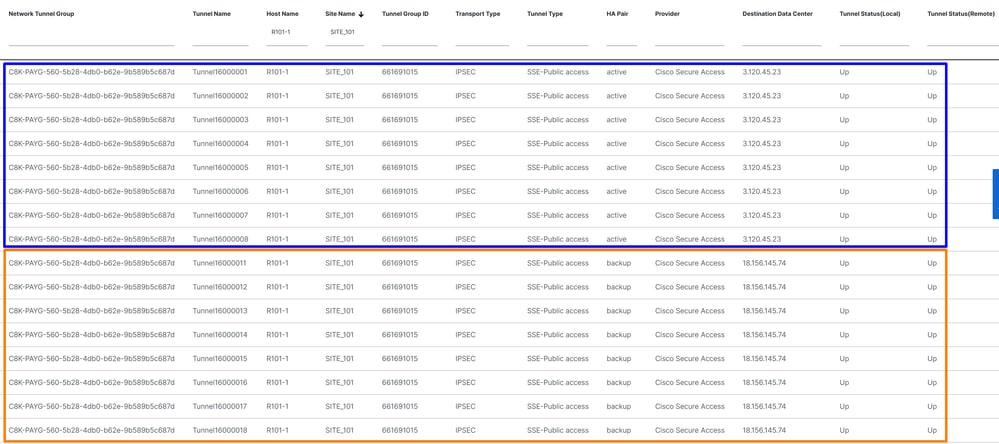This screenshot has width=999, height=444.
Task: Select Tunnel16000001 name cell
Action: click(x=220, y=72)
